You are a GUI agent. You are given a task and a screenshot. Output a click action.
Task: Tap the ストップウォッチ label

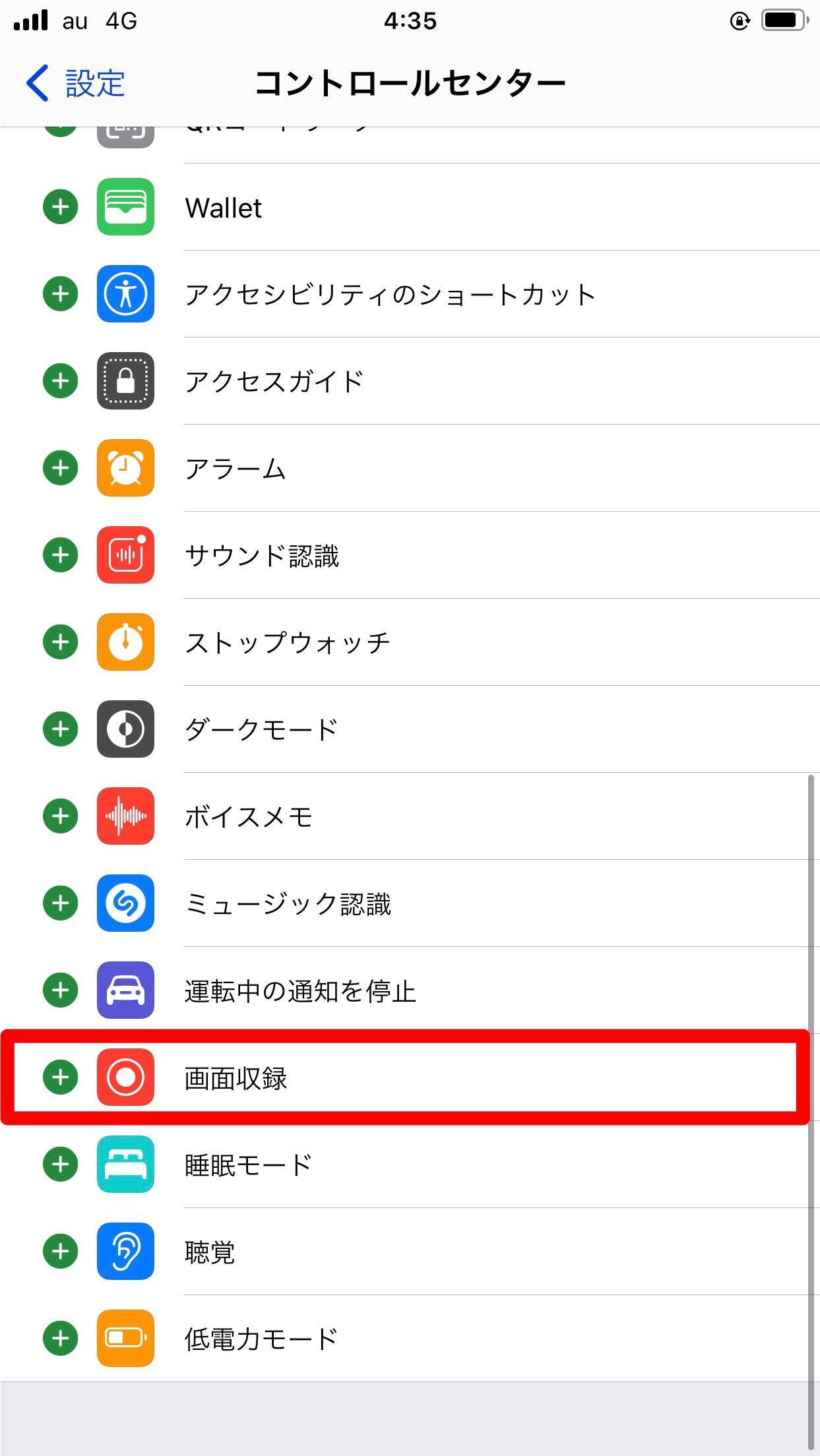(x=288, y=642)
